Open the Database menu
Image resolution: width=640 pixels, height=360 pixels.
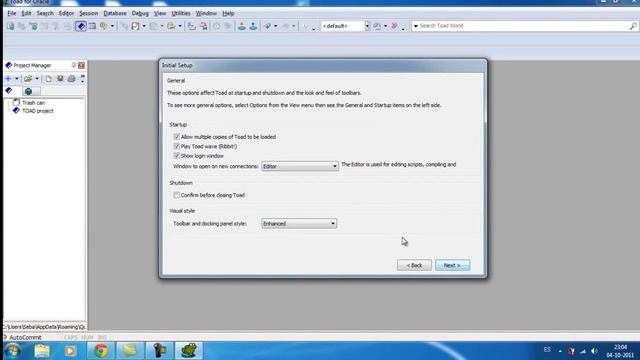(115, 13)
